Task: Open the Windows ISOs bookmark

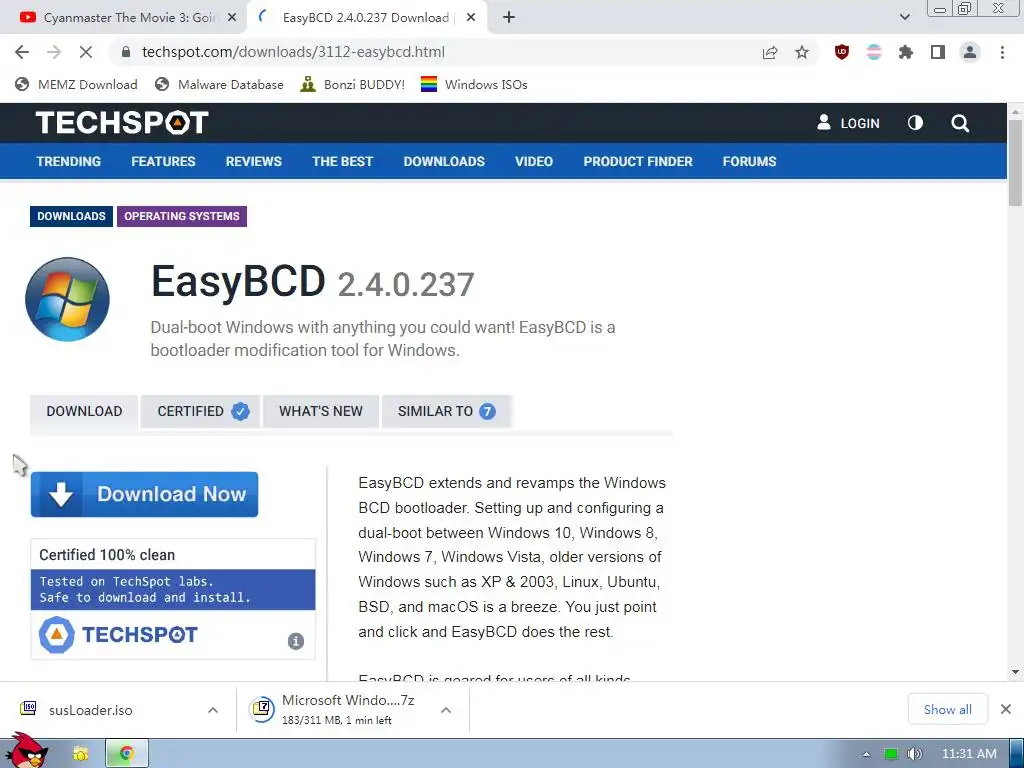Action: click(x=474, y=84)
